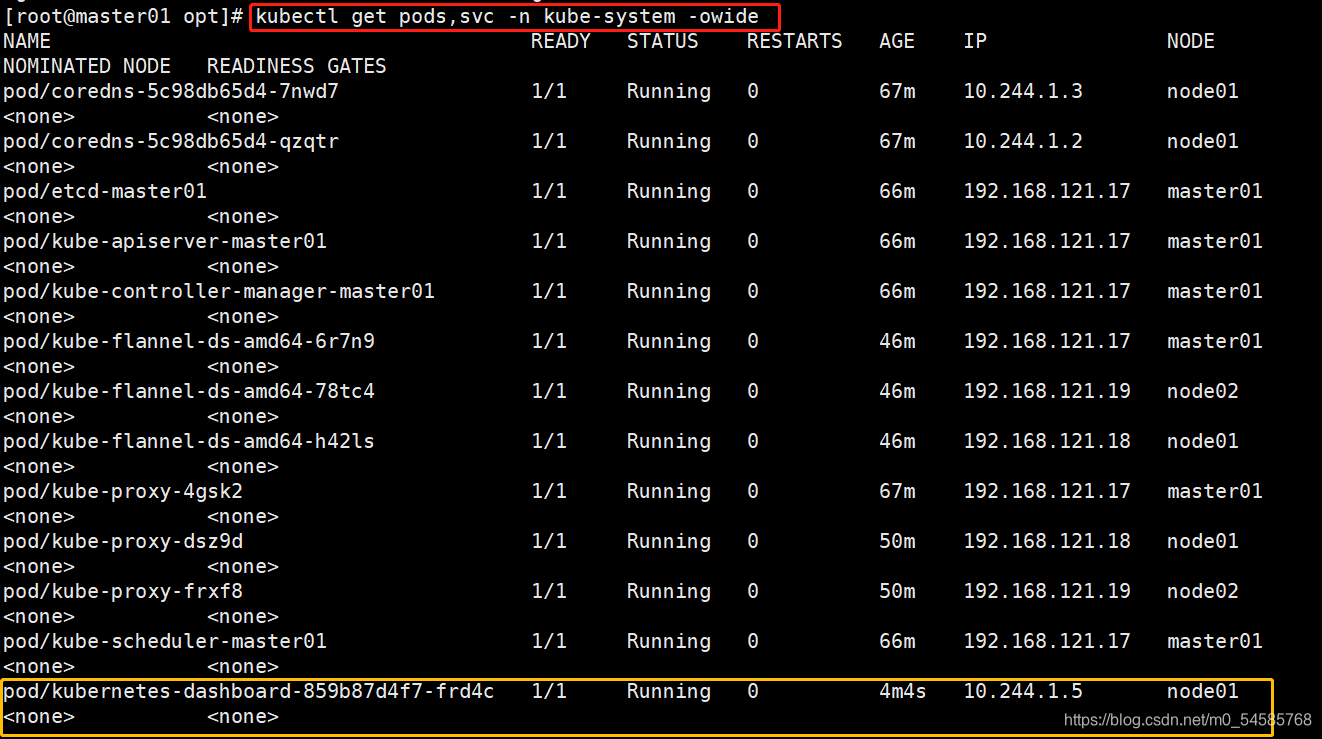Screen dimensions: 1322x739
Task: Click IP 192.168.121.18 in kube-proxy-dsz9d row
Action: [1047, 541]
